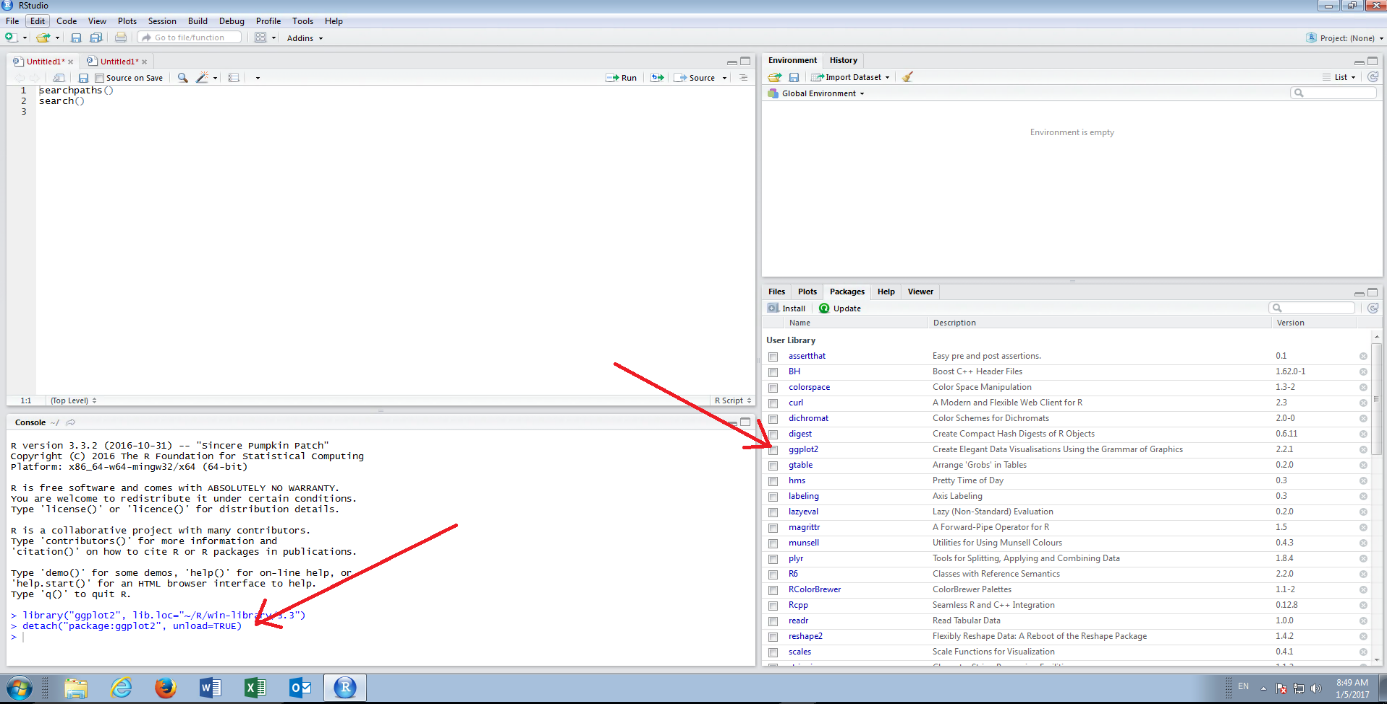Click the Install packages button
The image size is (1387, 704).
(787, 308)
